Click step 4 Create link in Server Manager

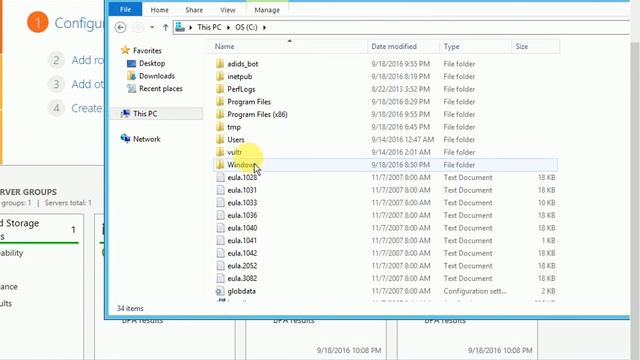87,109
